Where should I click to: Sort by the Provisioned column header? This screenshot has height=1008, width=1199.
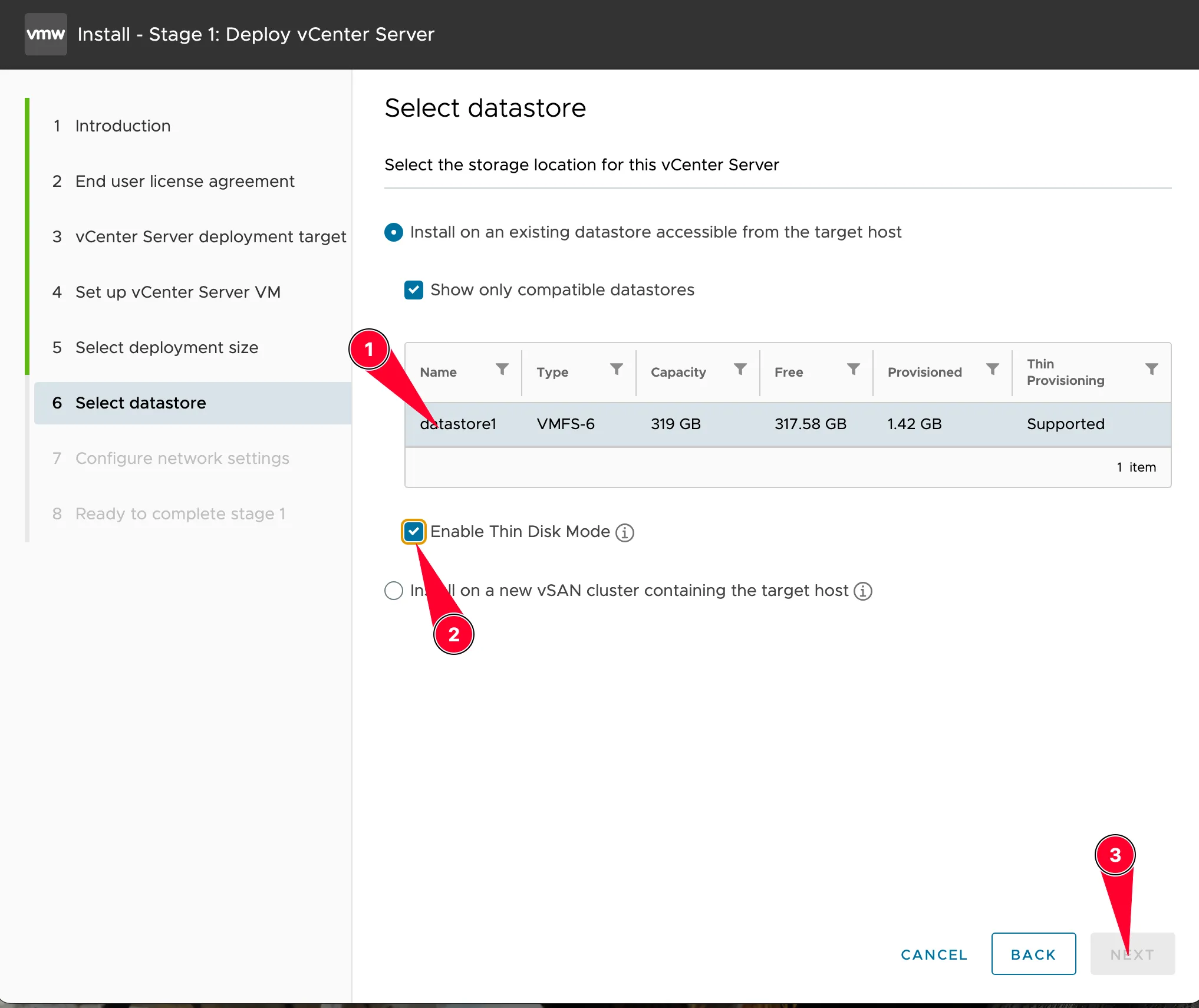pos(925,373)
